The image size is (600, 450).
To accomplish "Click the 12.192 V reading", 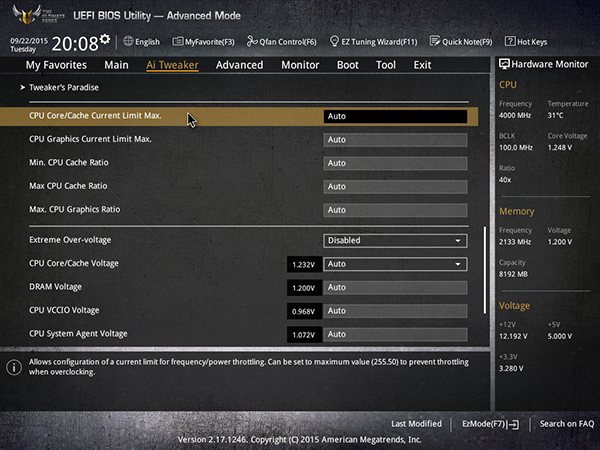I will (513, 336).
